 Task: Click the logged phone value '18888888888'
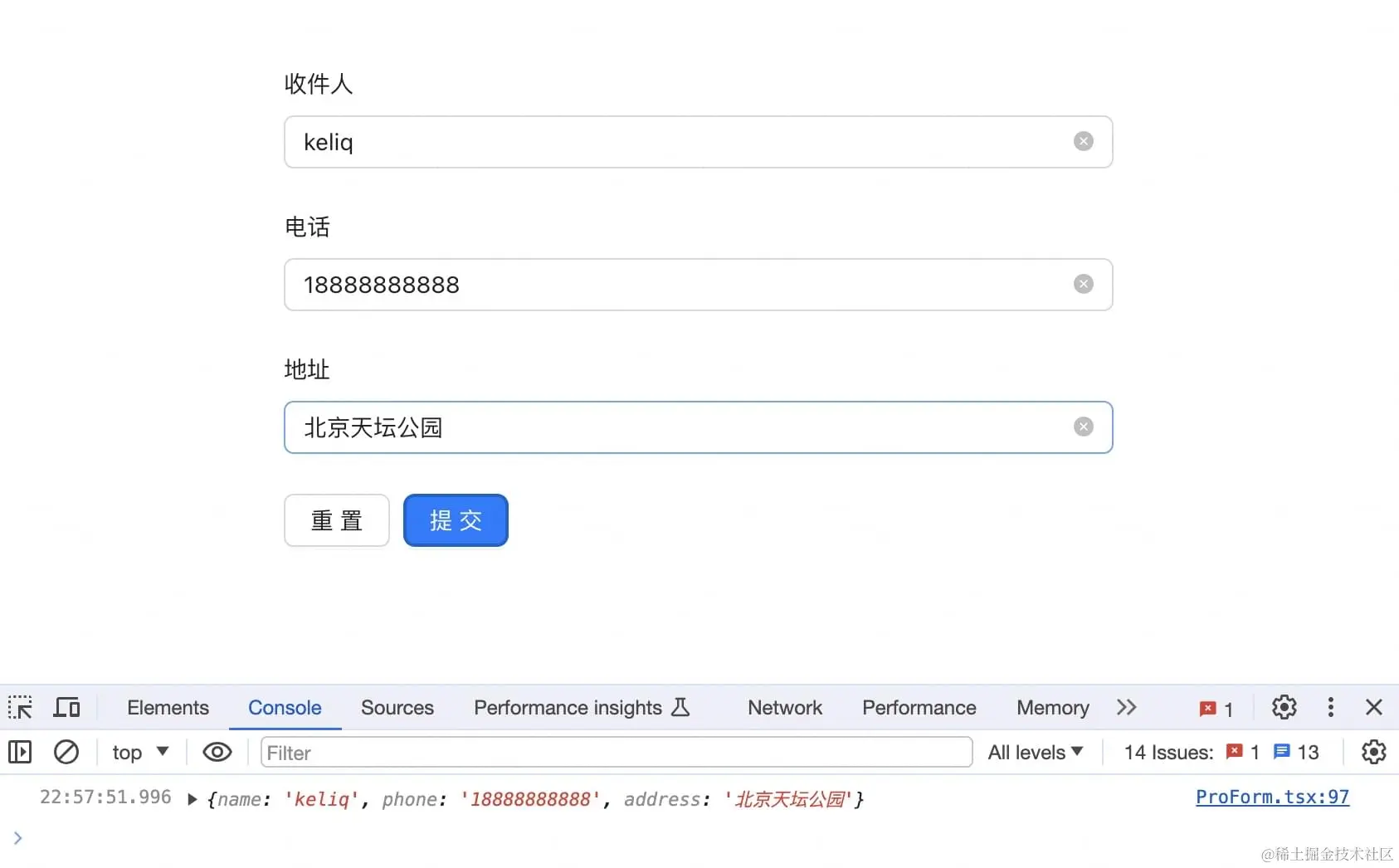[530, 799]
